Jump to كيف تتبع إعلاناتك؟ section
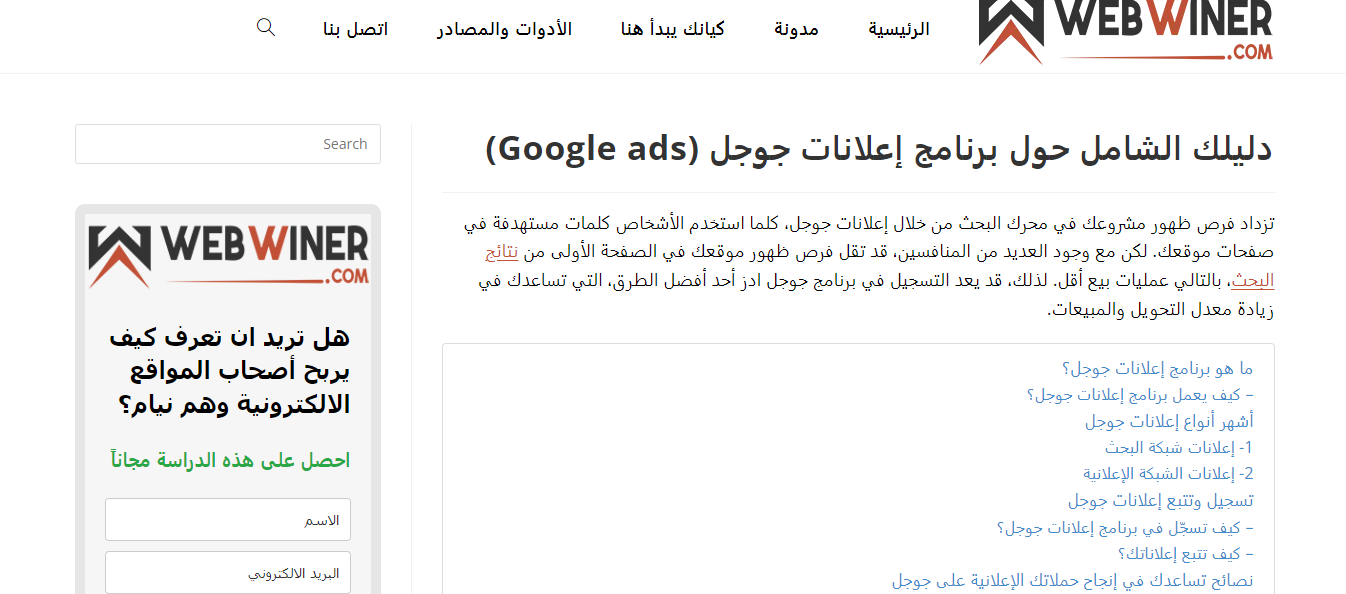 [1186, 553]
